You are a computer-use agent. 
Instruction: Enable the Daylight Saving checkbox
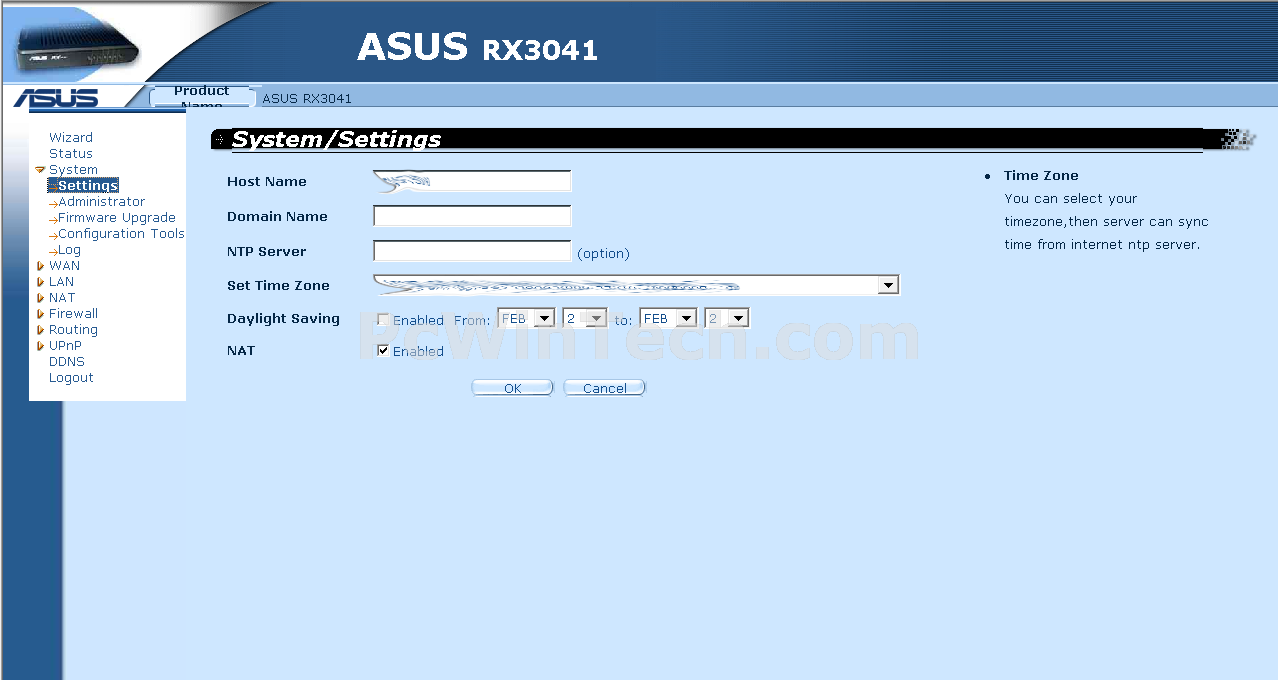coord(383,320)
